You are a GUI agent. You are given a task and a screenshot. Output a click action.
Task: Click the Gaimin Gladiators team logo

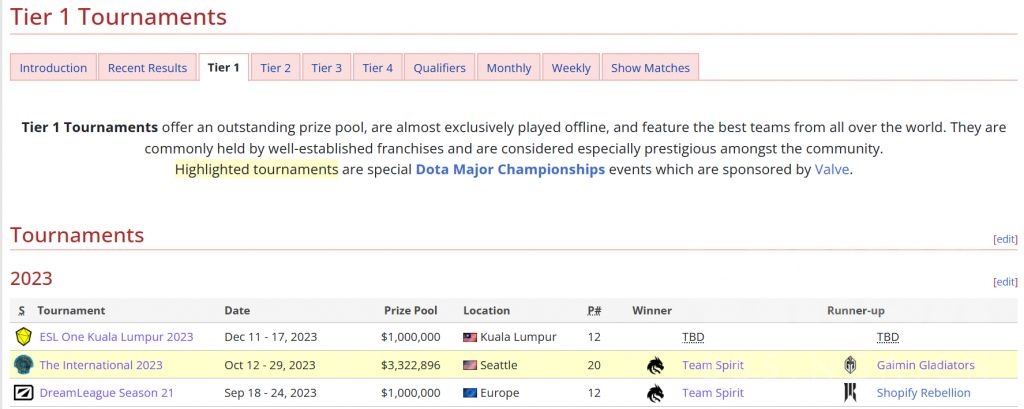(851, 365)
